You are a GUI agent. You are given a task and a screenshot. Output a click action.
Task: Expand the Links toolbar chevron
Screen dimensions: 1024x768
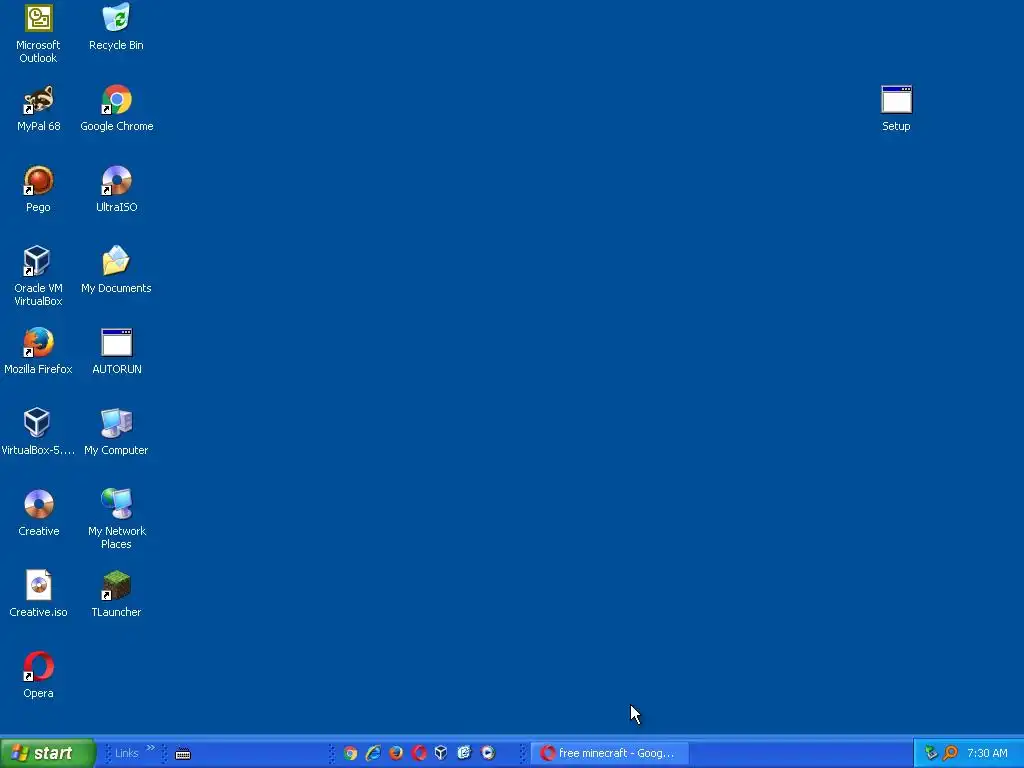[x=150, y=748]
